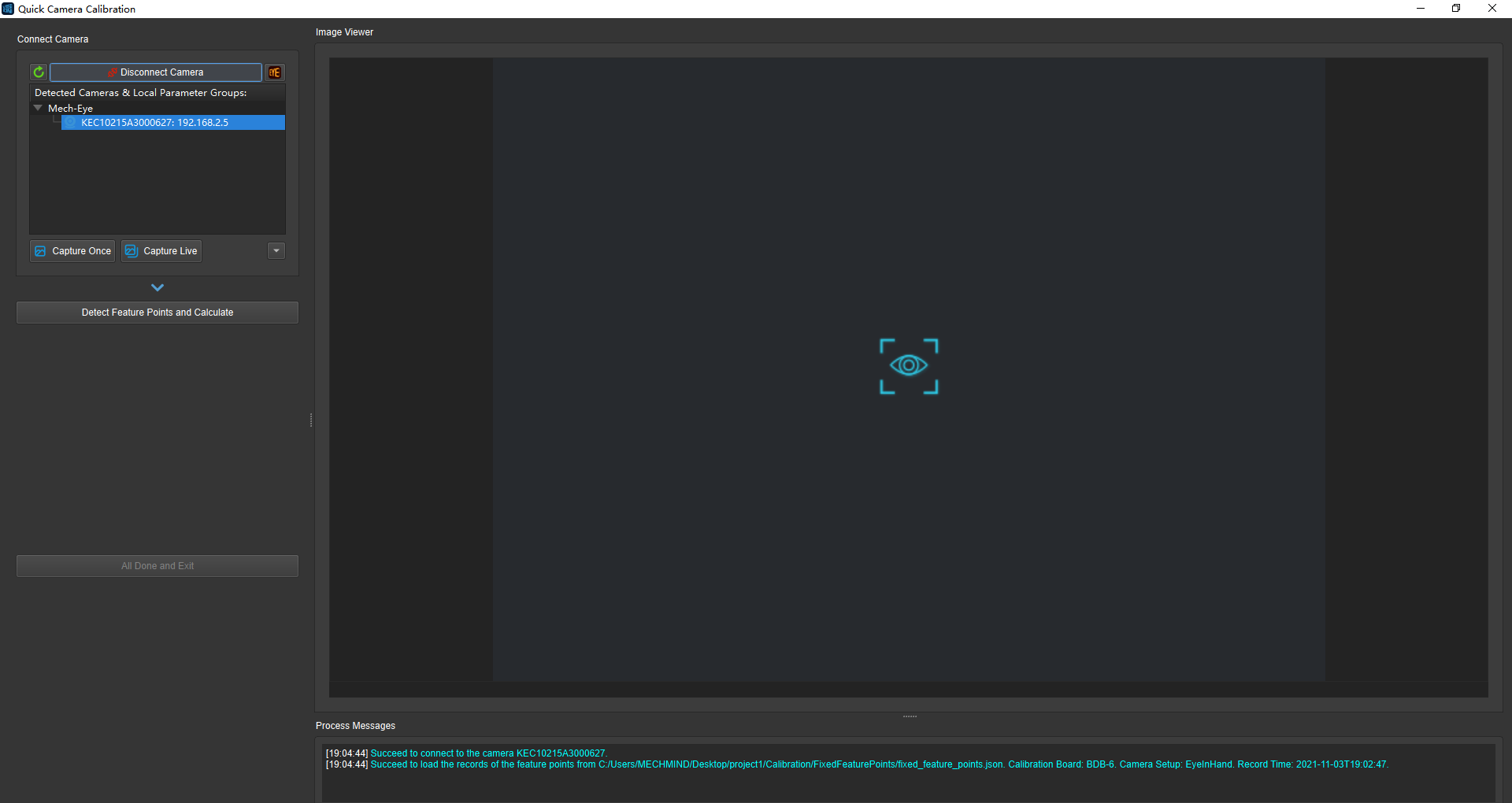This screenshot has width=1512, height=803.
Task: Open the capture options dropdown arrow
Action: (276, 251)
